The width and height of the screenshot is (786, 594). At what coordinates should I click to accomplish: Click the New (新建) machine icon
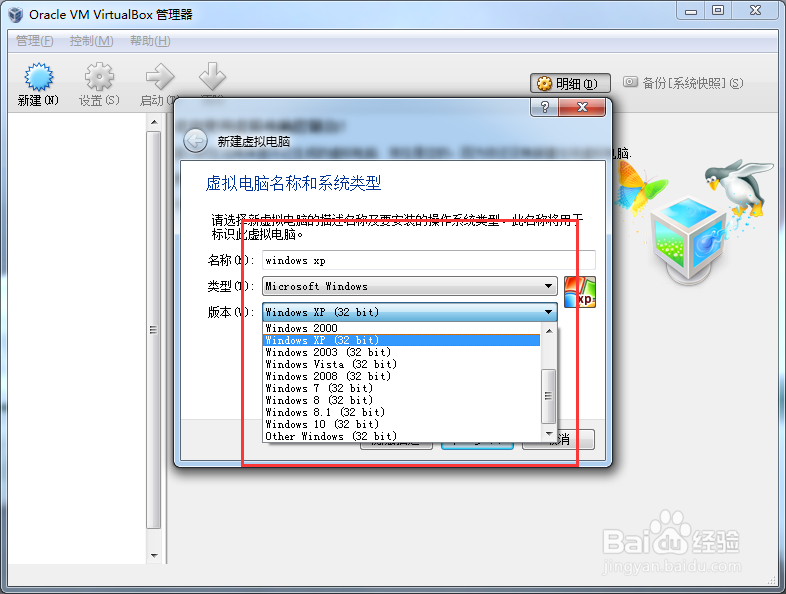tap(39, 78)
